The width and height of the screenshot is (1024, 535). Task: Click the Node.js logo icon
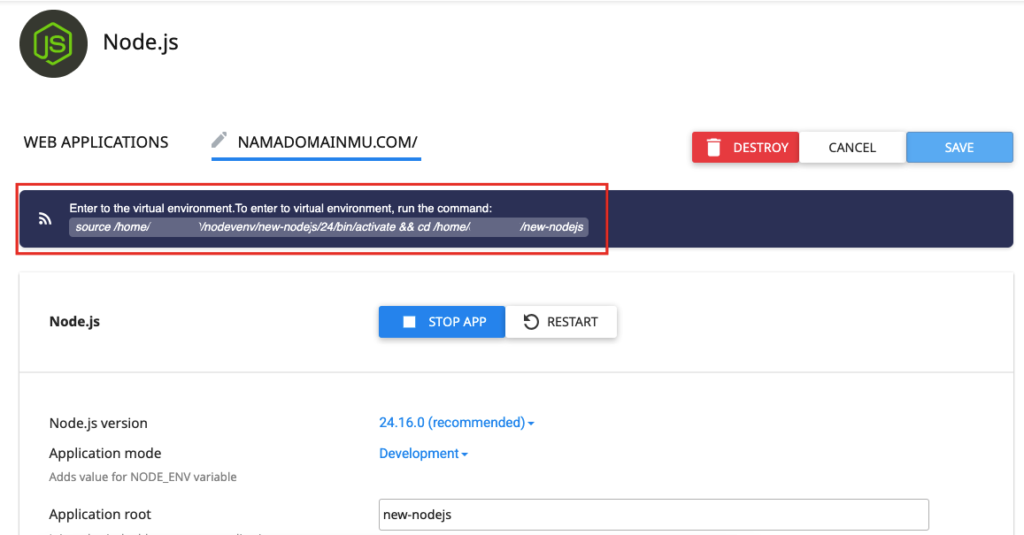[x=54, y=44]
